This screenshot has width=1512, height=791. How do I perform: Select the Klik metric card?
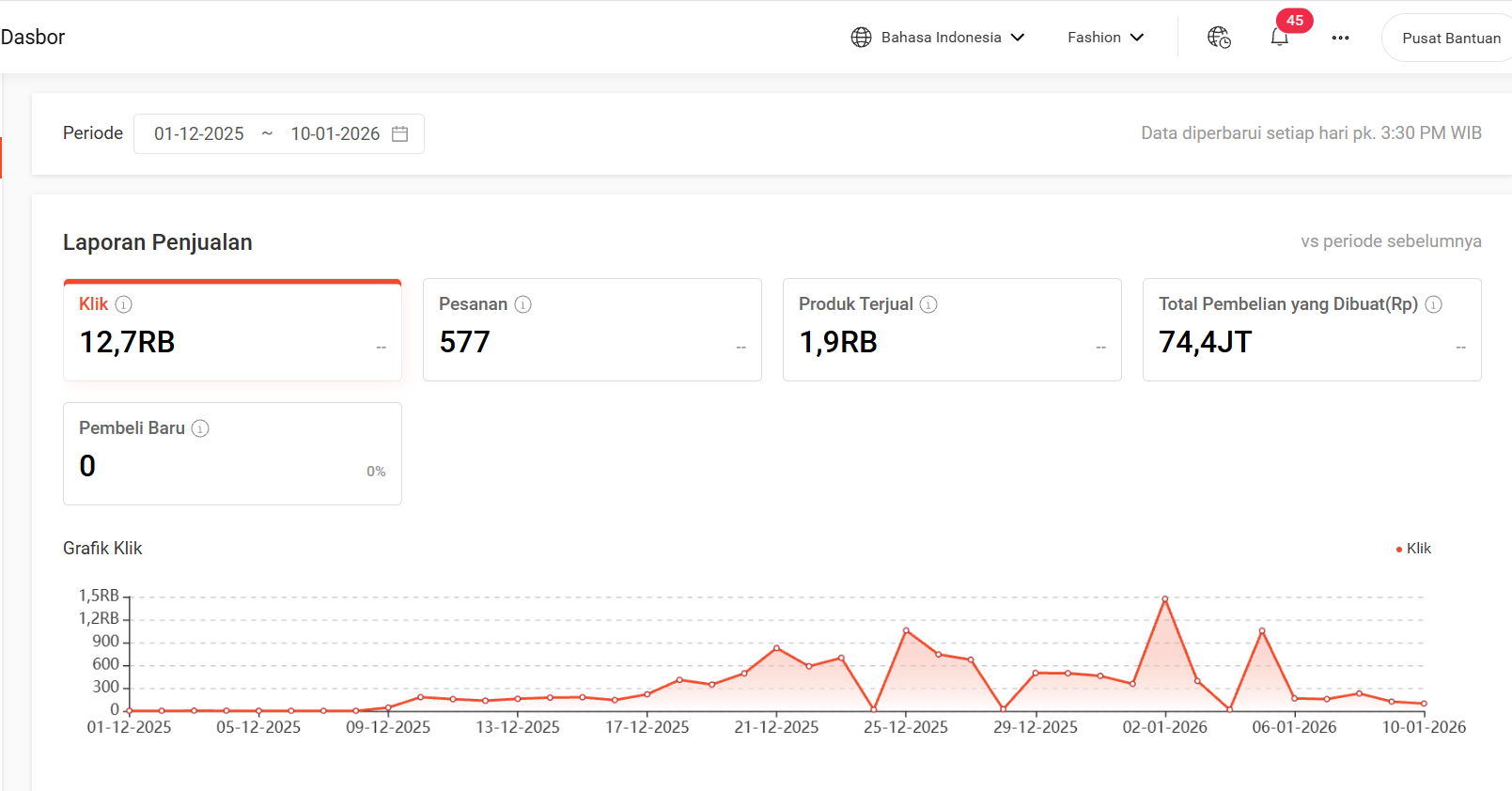coord(232,331)
